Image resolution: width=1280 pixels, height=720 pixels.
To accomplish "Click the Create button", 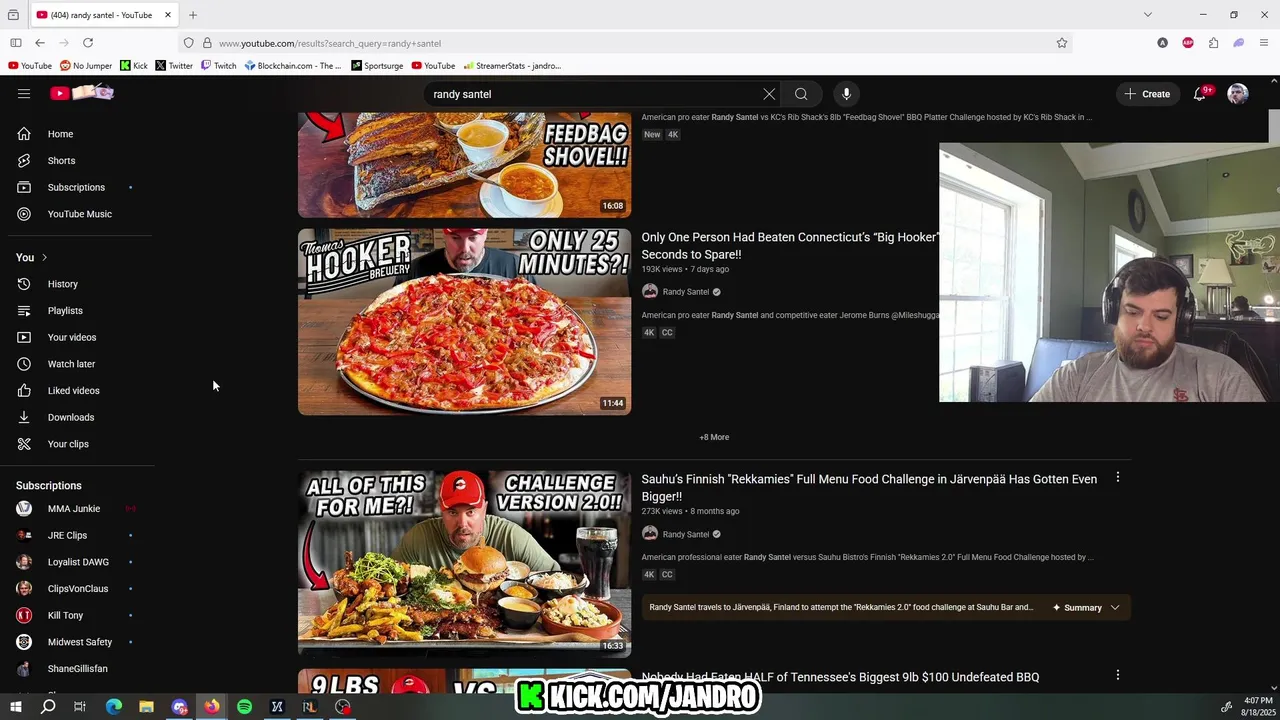I will pos(1147,94).
